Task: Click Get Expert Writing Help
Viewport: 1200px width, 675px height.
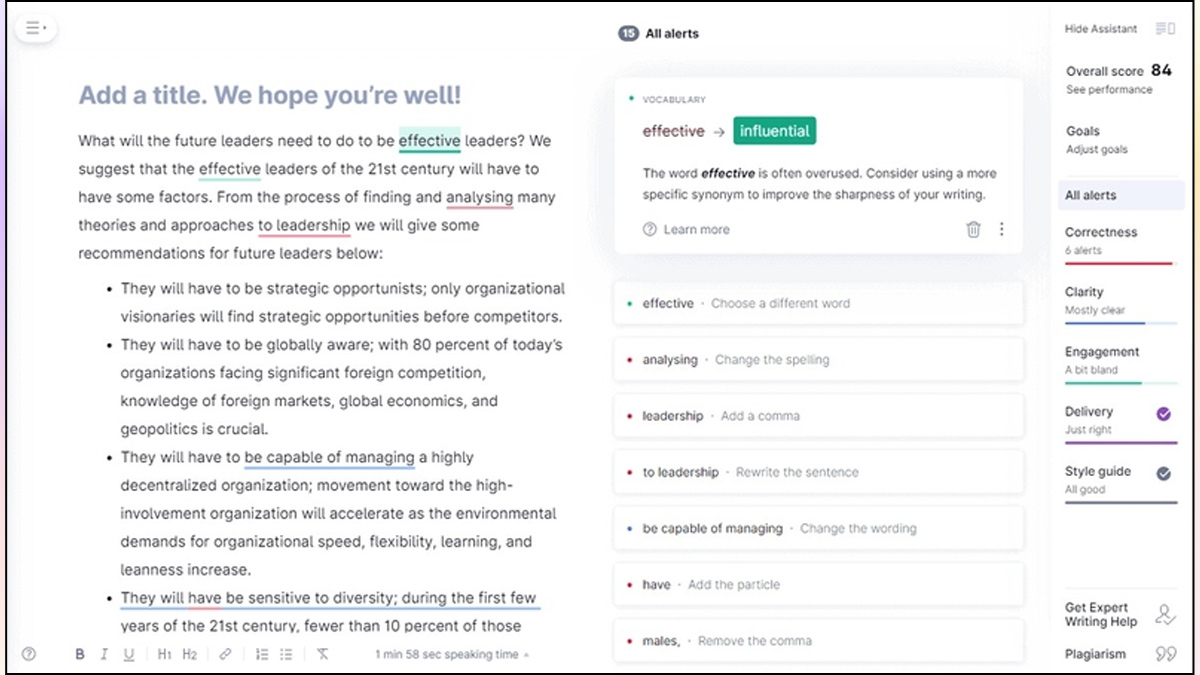Action: (x=1100, y=614)
